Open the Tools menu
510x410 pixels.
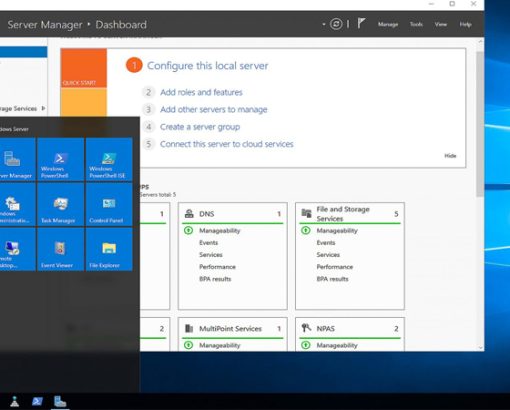tap(416, 24)
